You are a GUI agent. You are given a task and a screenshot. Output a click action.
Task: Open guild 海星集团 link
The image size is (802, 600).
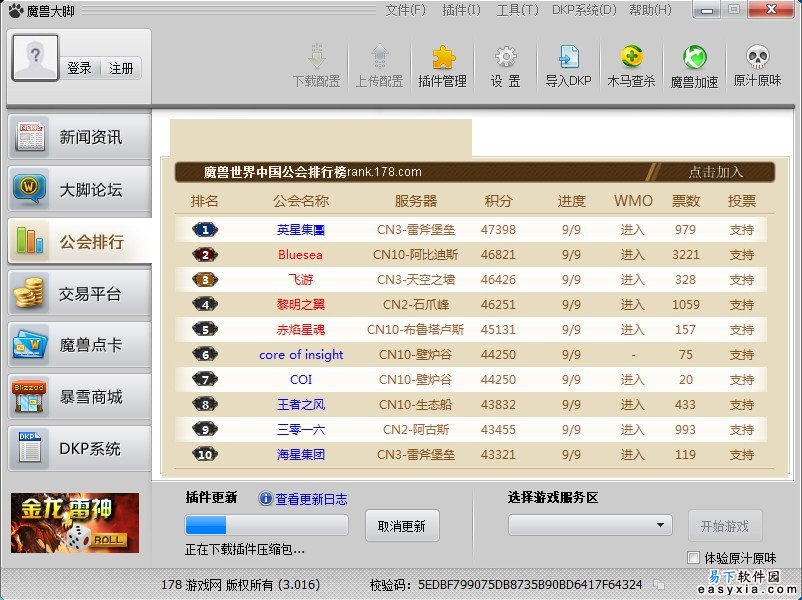(x=301, y=454)
